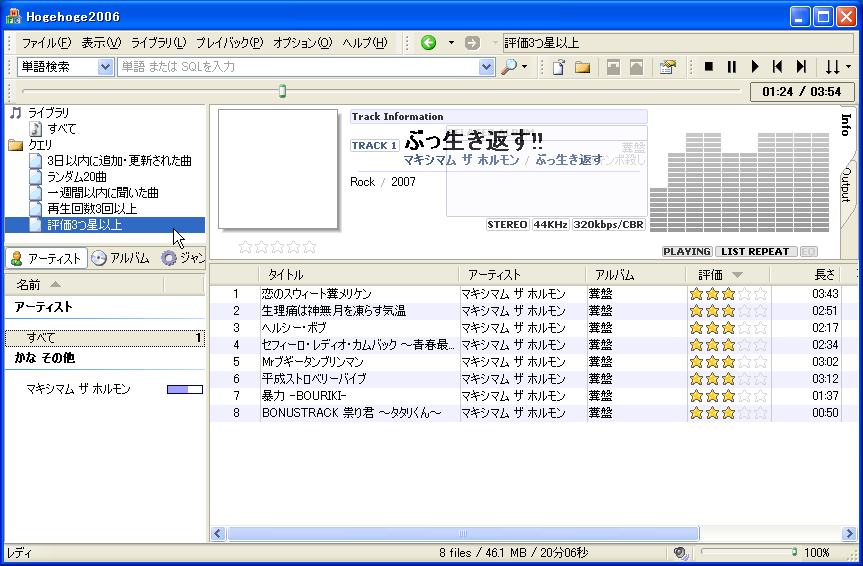Click the gray forward navigation arrow
Image resolution: width=863 pixels, height=566 pixels.
pos(472,42)
